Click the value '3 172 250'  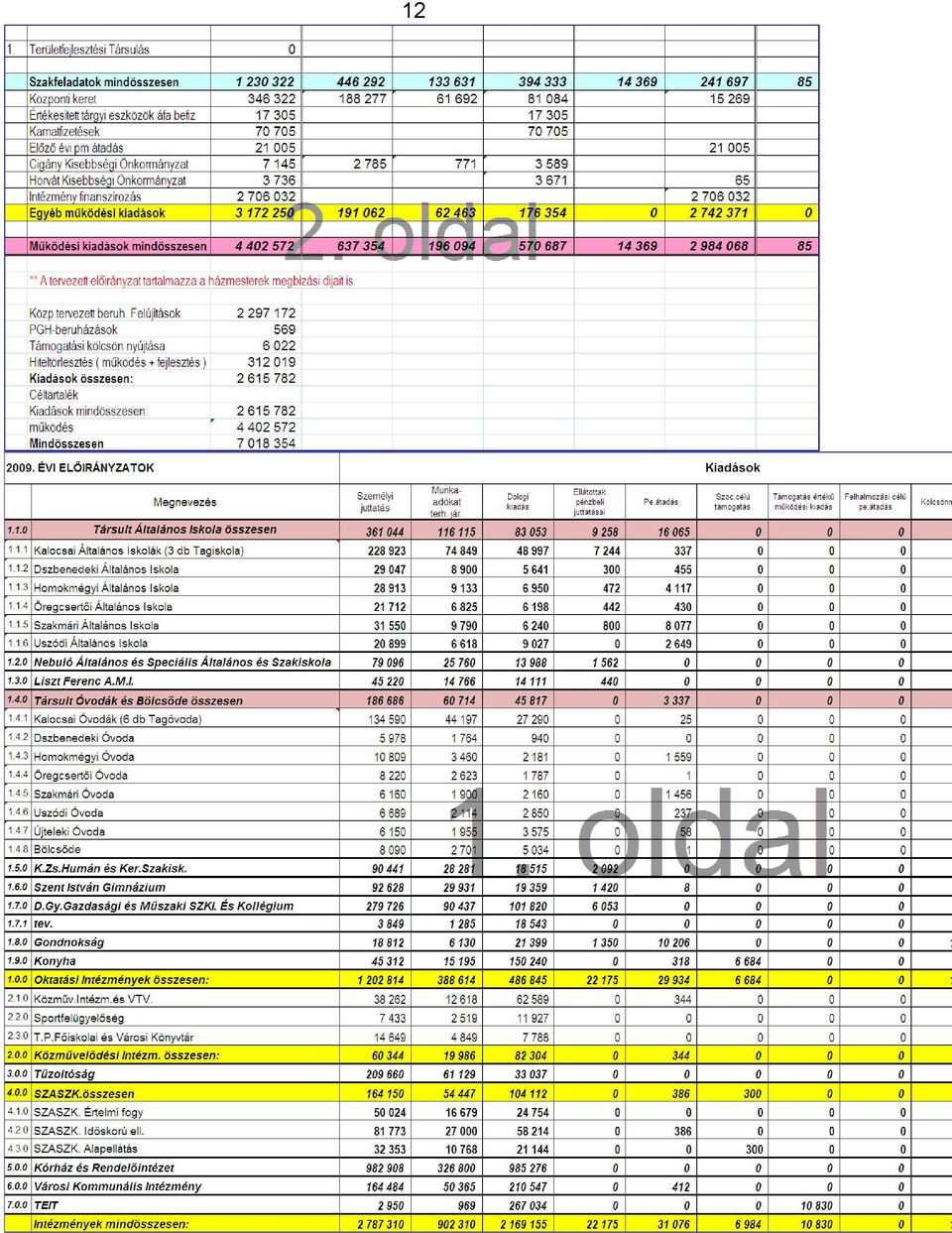[x=265, y=213]
